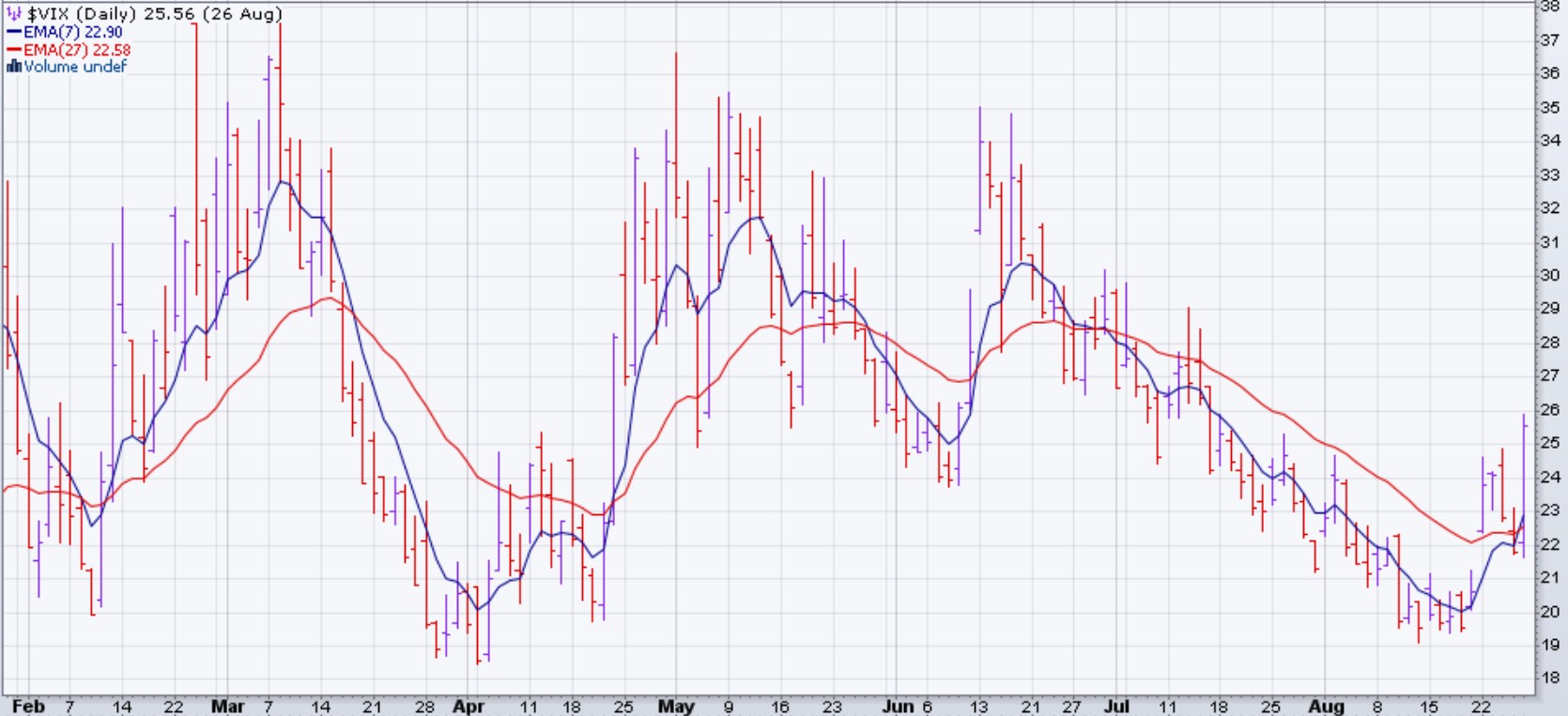Viewport: 1568px width, 716px height.
Task: Click the 35 value on price axis
Action: (1549, 107)
